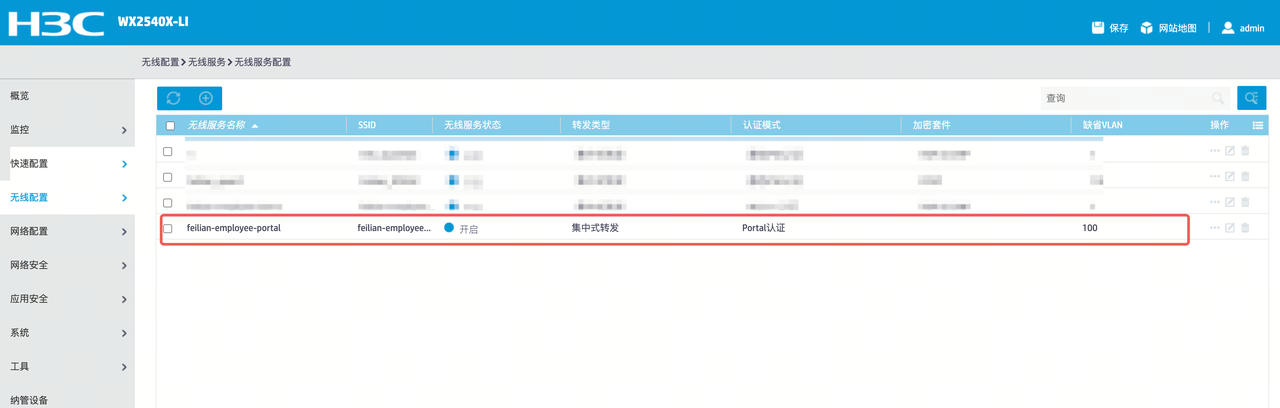Viewport: 1280px width, 408px height.
Task: Expand the 应用安全 sidebar chevron
Action: pyautogui.click(x=124, y=300)
